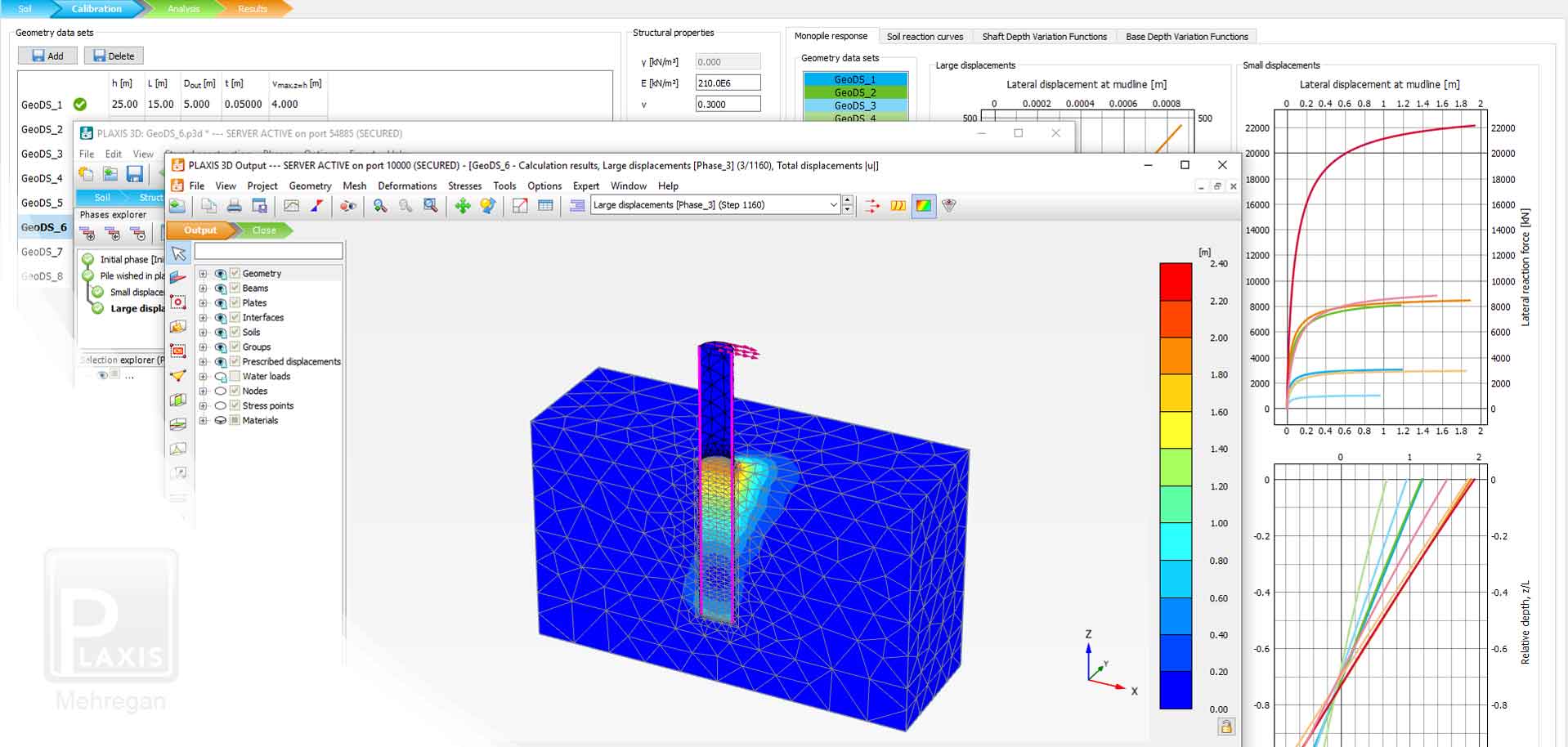Expand the Stress points tree node

pos(203,405)
